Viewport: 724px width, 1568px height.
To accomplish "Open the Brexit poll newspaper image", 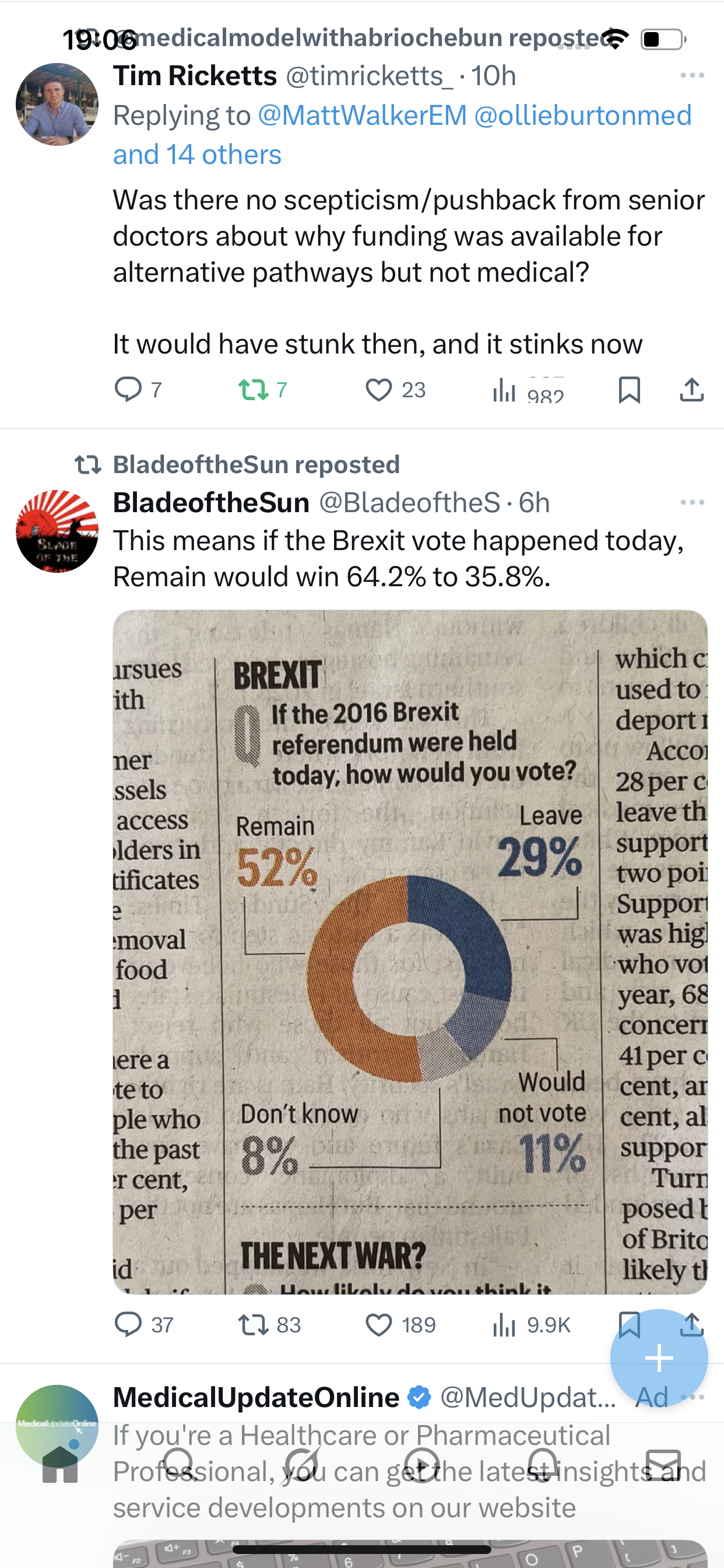I will 409,951.
